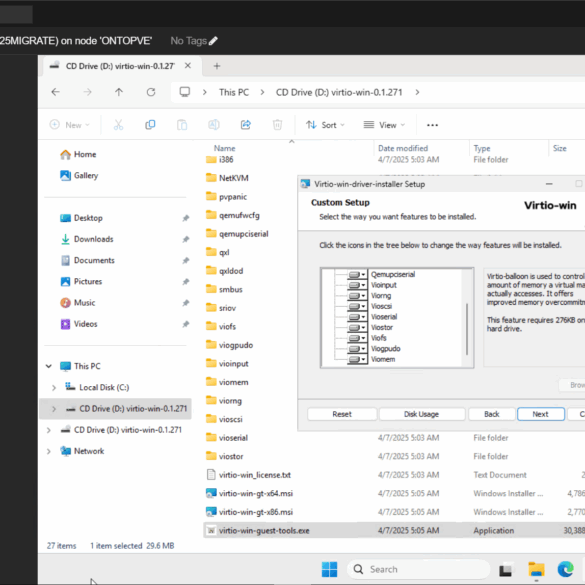Open the New dropdown in Explorer toolbar
The image size is (585, 585).
pyautogui.click(x=70, y=125)
